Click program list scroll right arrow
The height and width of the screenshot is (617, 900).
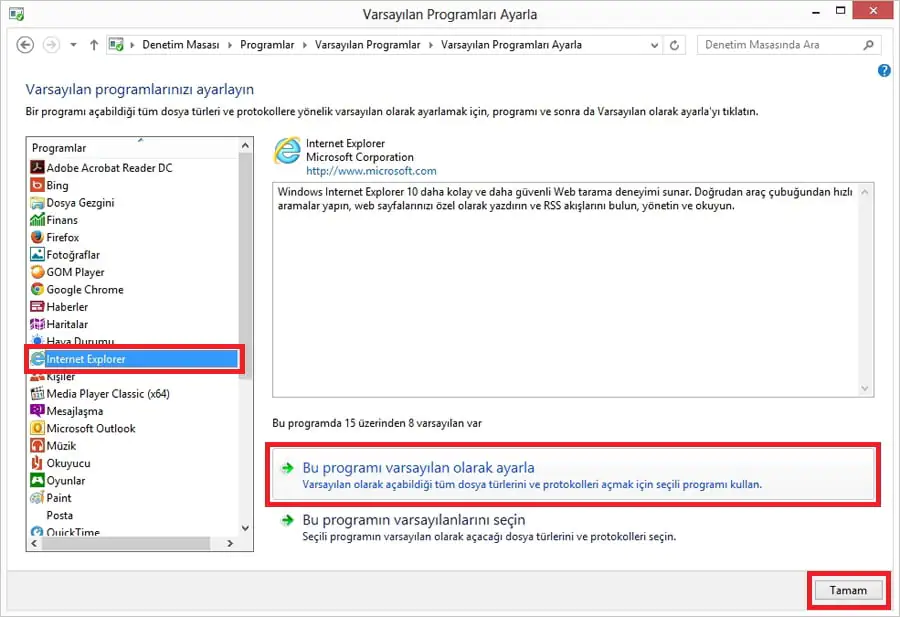(230, 543)
